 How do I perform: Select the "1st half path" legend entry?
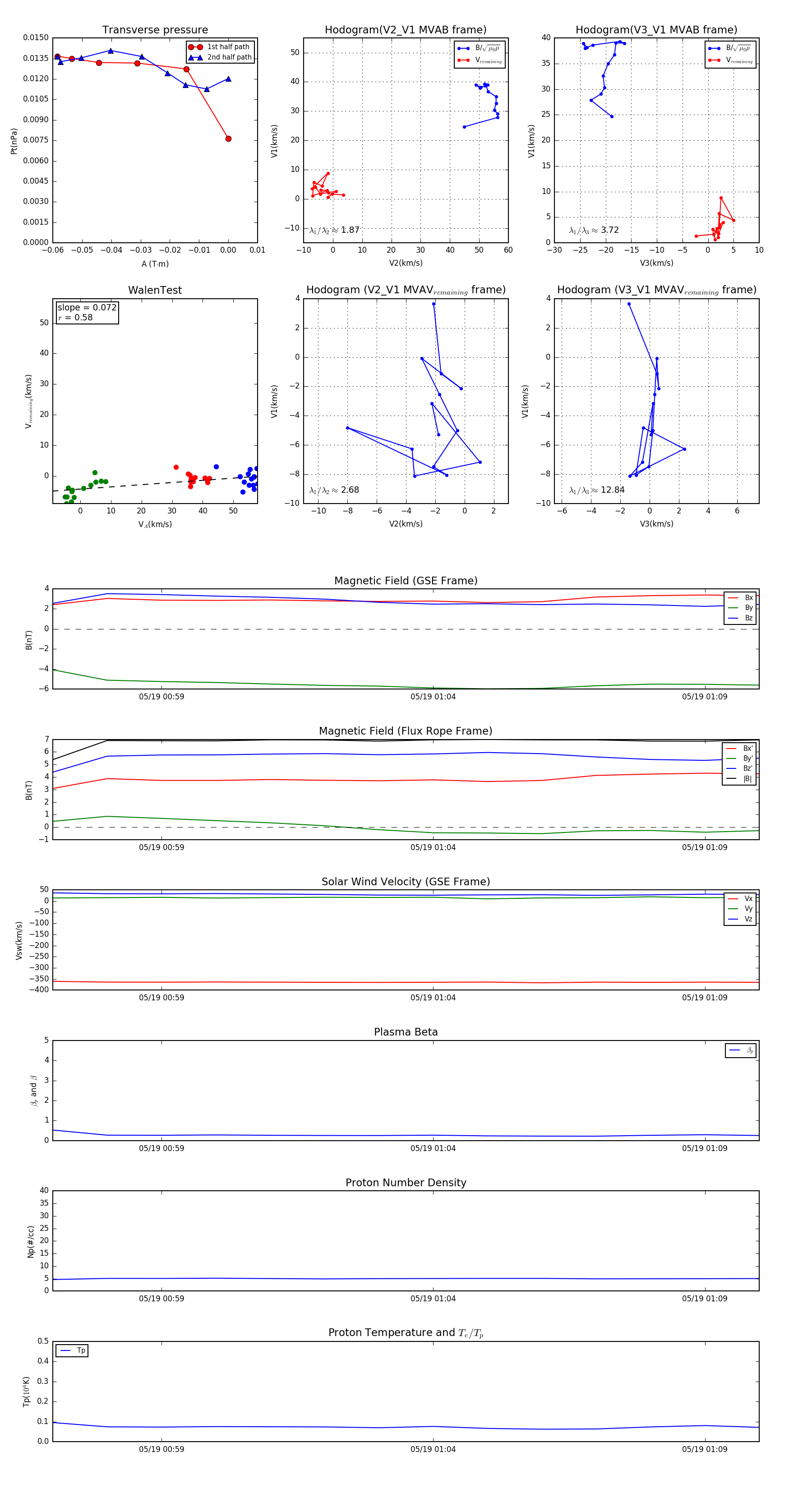[220, 47]
